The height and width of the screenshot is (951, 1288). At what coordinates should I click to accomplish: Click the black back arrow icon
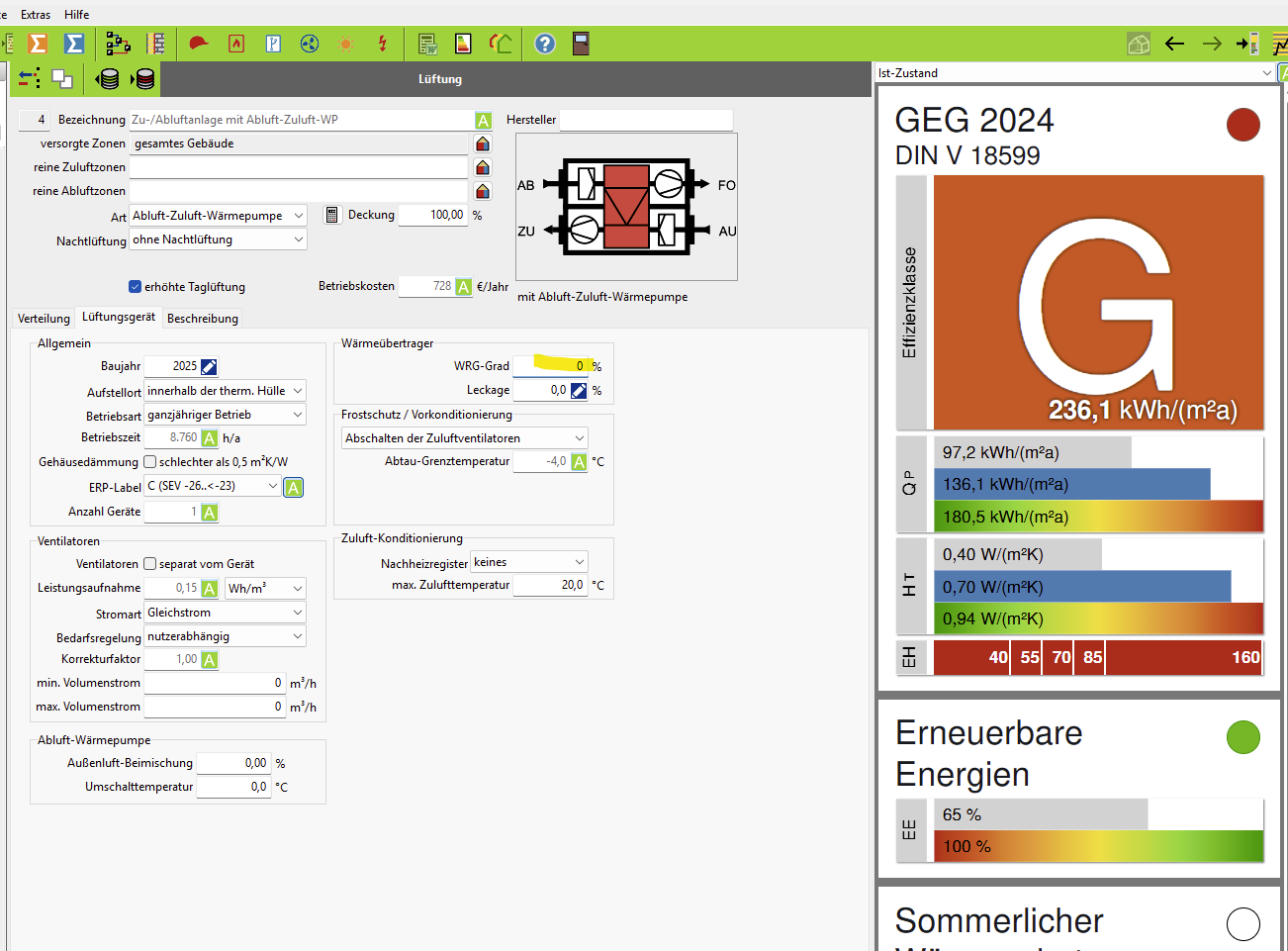[x=1175, y=44]
